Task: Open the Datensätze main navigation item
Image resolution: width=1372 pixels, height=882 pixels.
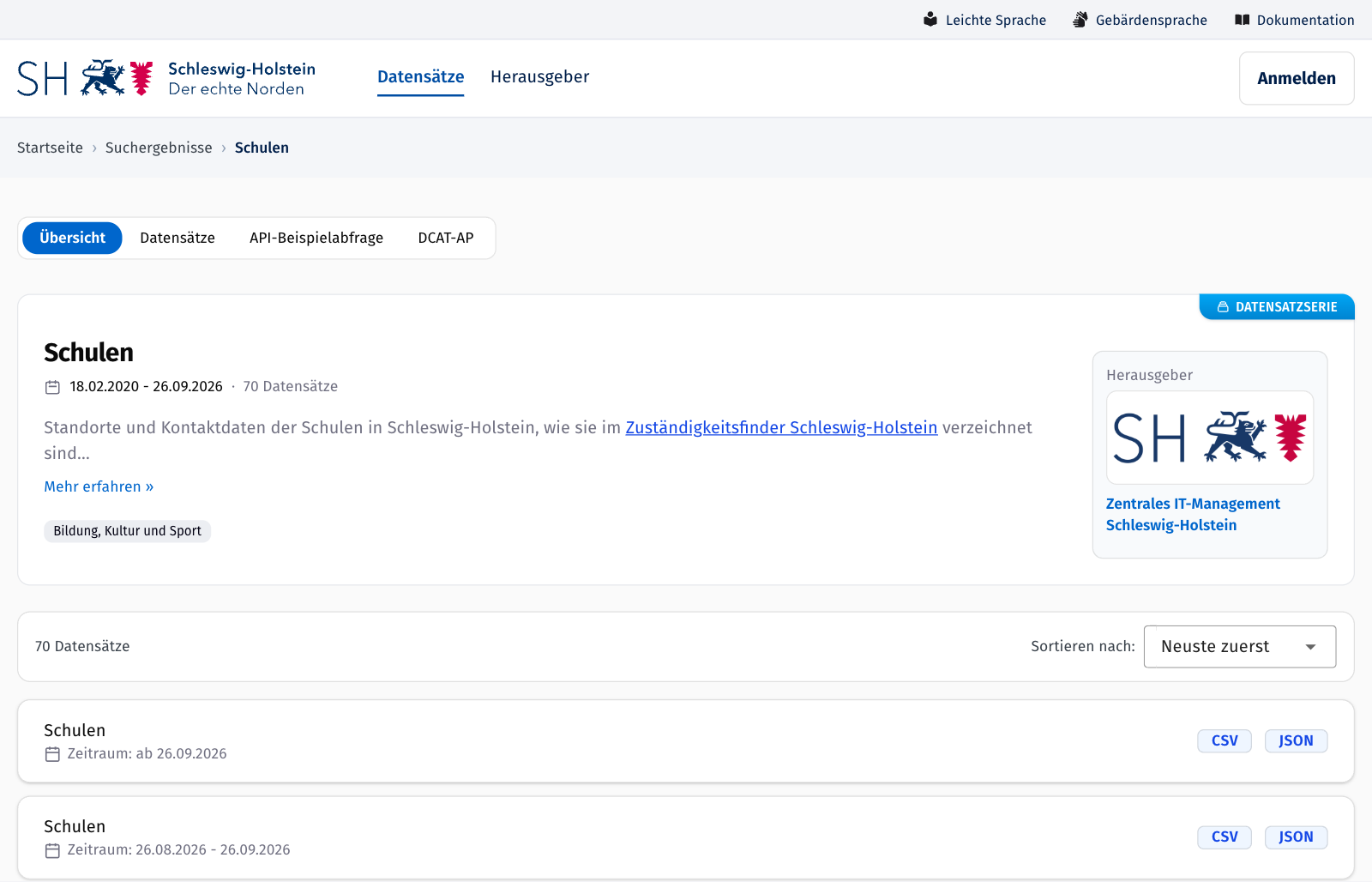Action: coord(420,77)
